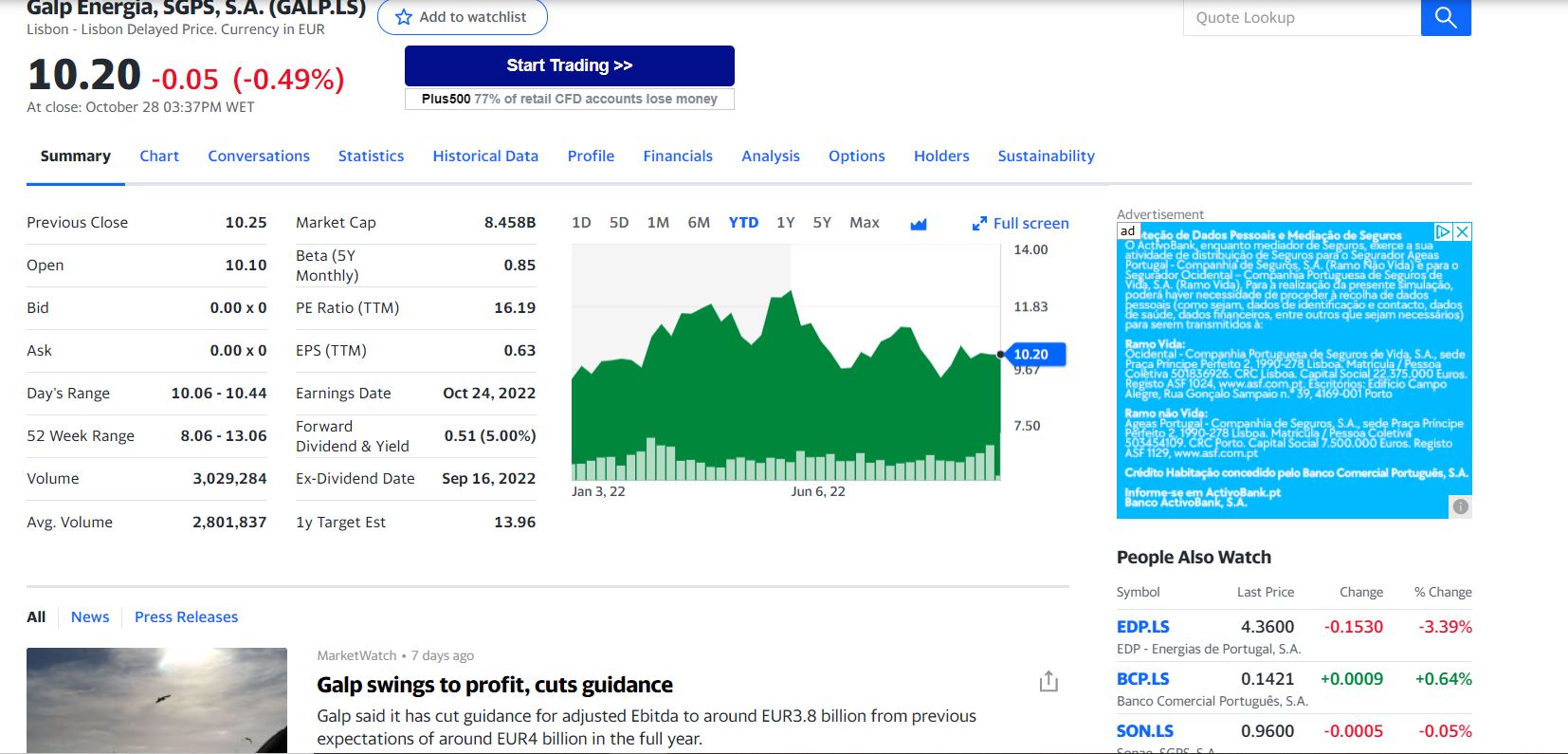Click the 52 Week Range value
Viewport: 1568px width, 754px height.
[224, 436]
